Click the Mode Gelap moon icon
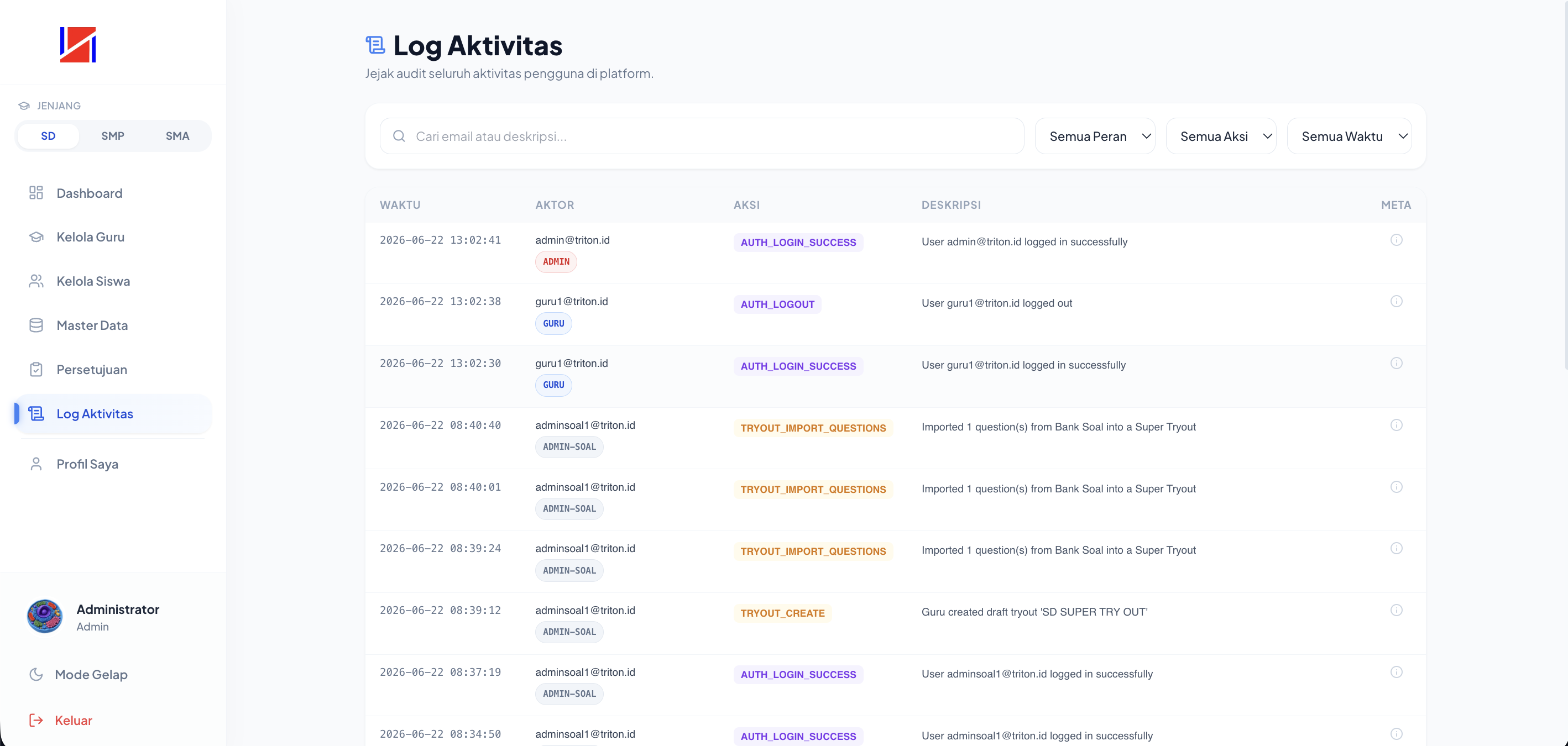 36,674
